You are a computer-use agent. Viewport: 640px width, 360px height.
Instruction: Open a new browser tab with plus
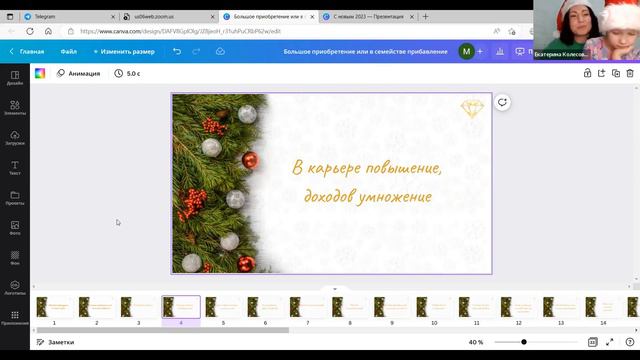(425, 17)
